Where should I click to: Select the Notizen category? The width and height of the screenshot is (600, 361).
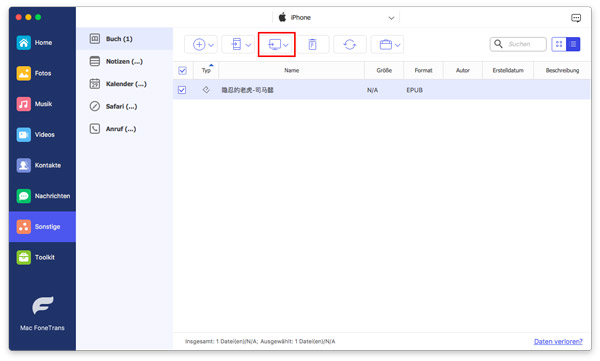(125, 61)
